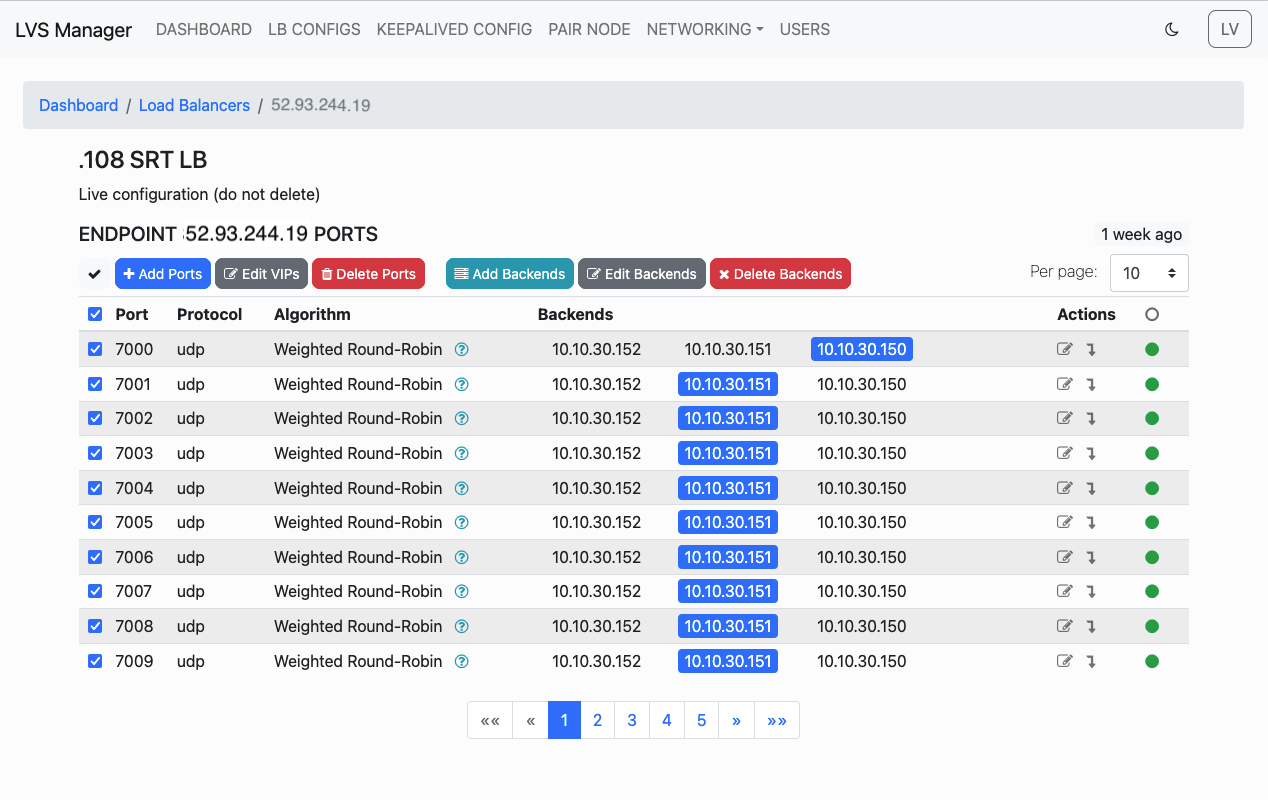The width and height of the screenshot is (1268, 800).
Task: Uncheck the port 7008 checkbox
Action: [95, 626]
